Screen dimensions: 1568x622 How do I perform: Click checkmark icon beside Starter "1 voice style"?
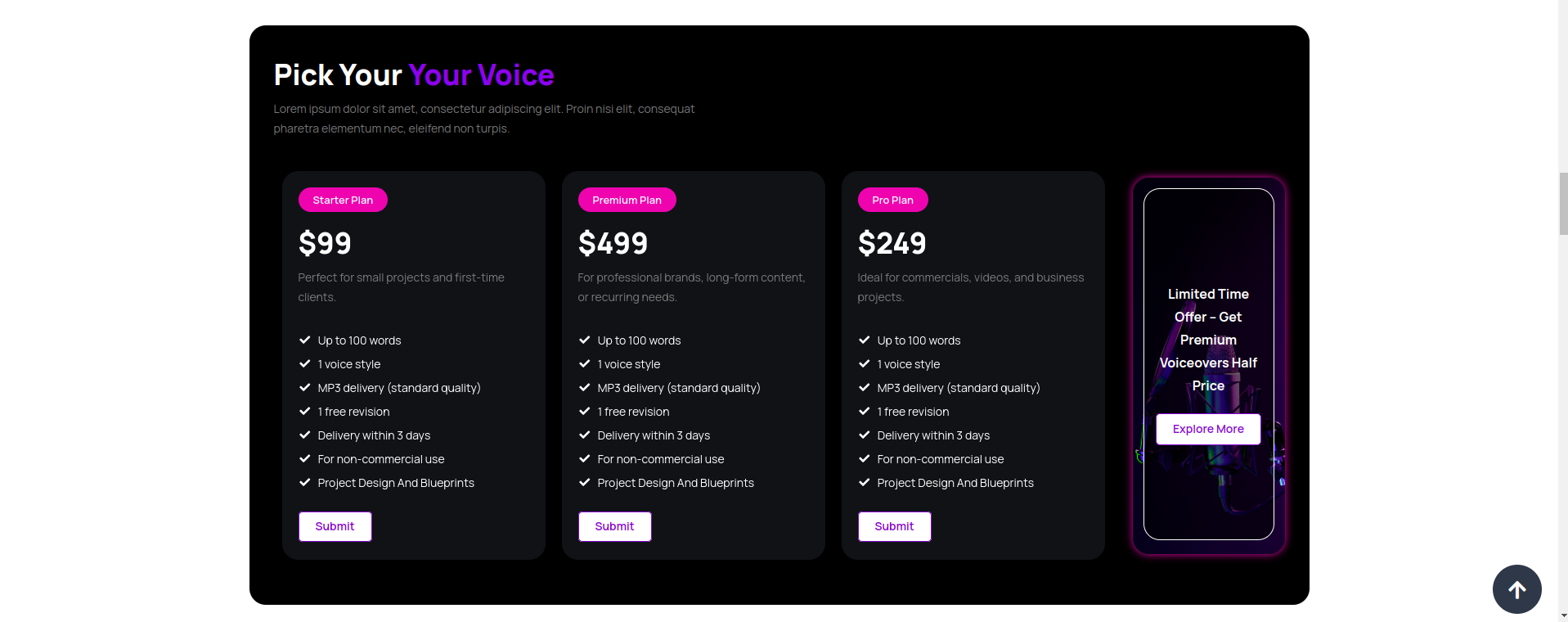coord(305,363)
